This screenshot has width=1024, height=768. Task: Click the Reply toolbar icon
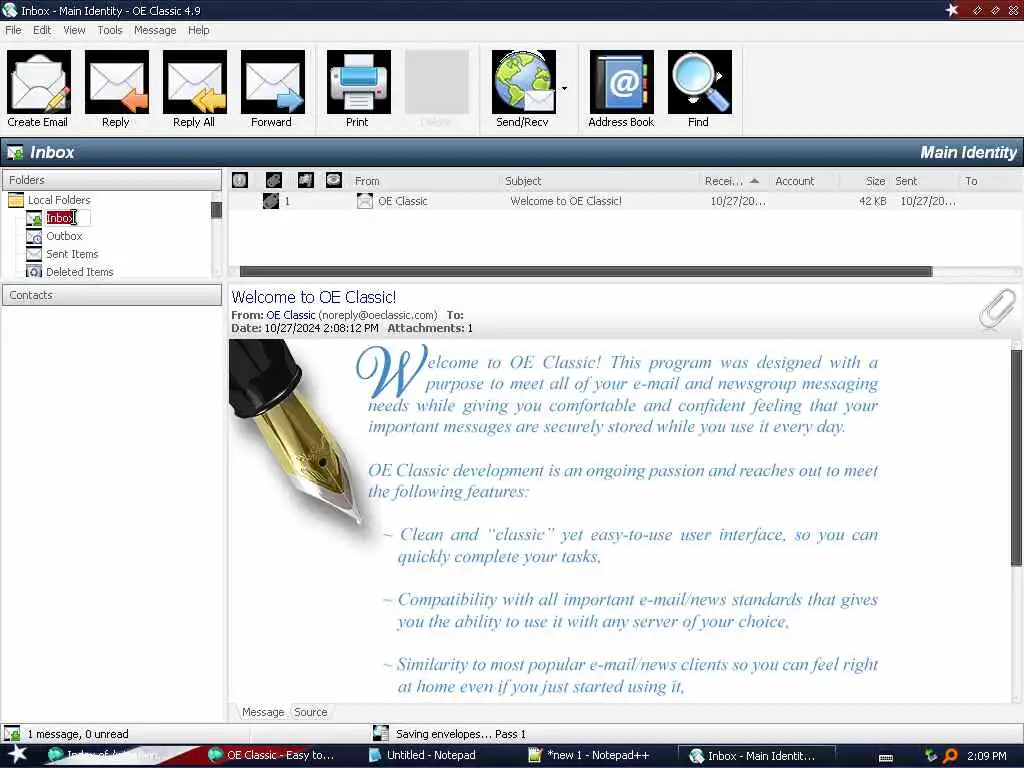click(x=116, y=82)
